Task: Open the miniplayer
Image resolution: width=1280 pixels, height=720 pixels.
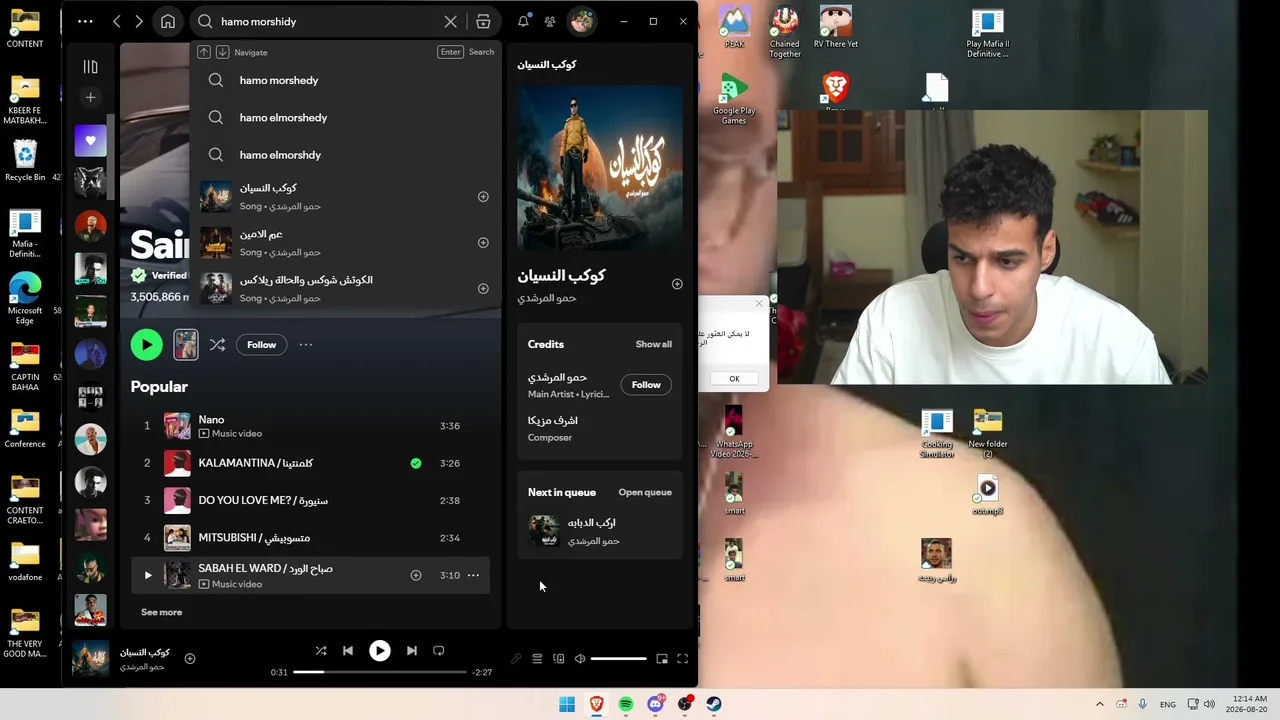Action: coord(662,659)
